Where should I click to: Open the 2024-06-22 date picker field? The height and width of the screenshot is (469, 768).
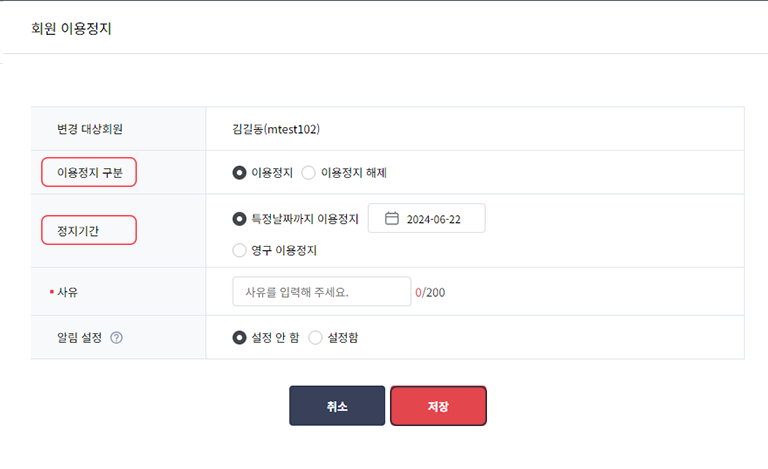point(427,218)
